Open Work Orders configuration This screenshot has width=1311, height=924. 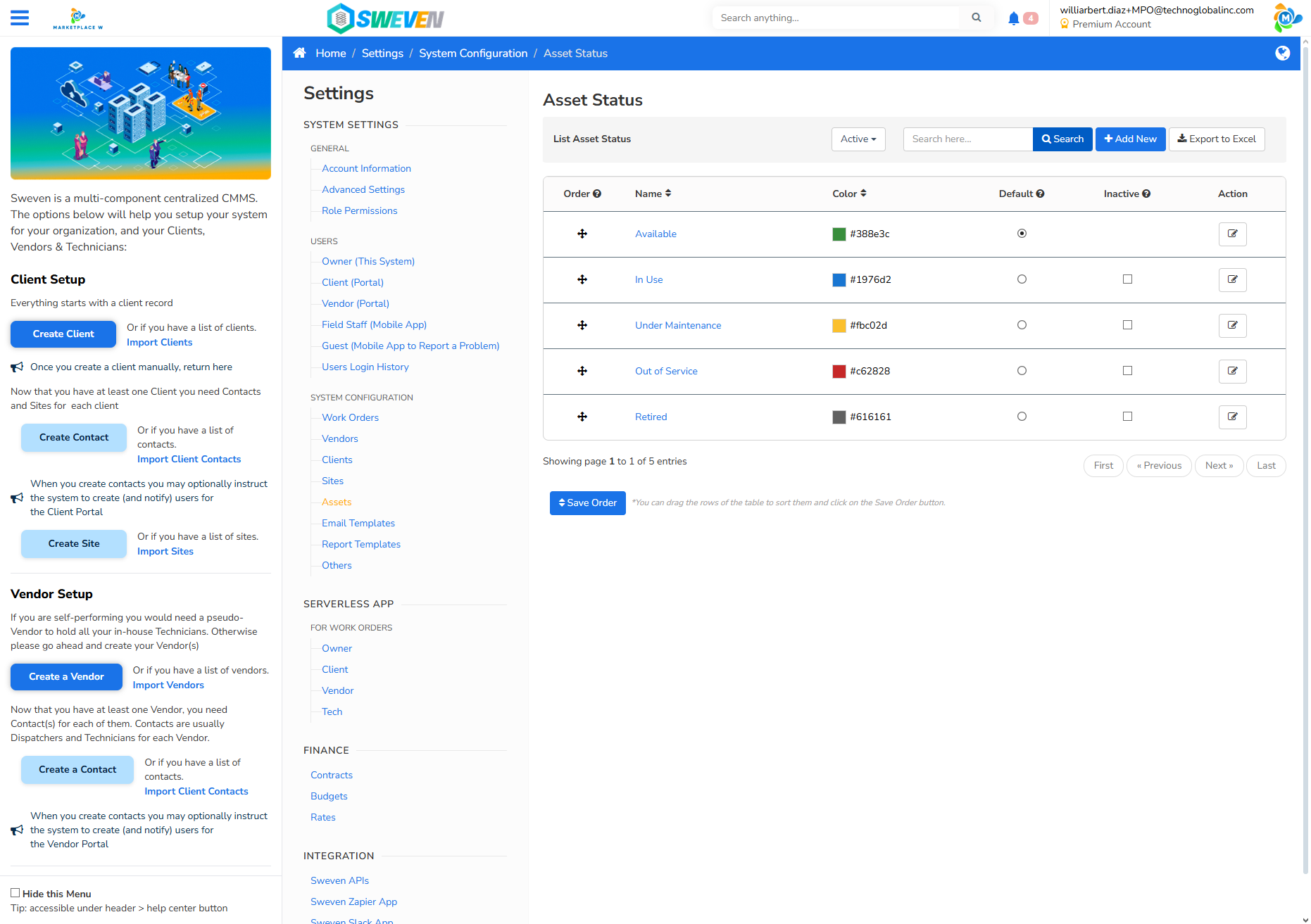(350, 417)
